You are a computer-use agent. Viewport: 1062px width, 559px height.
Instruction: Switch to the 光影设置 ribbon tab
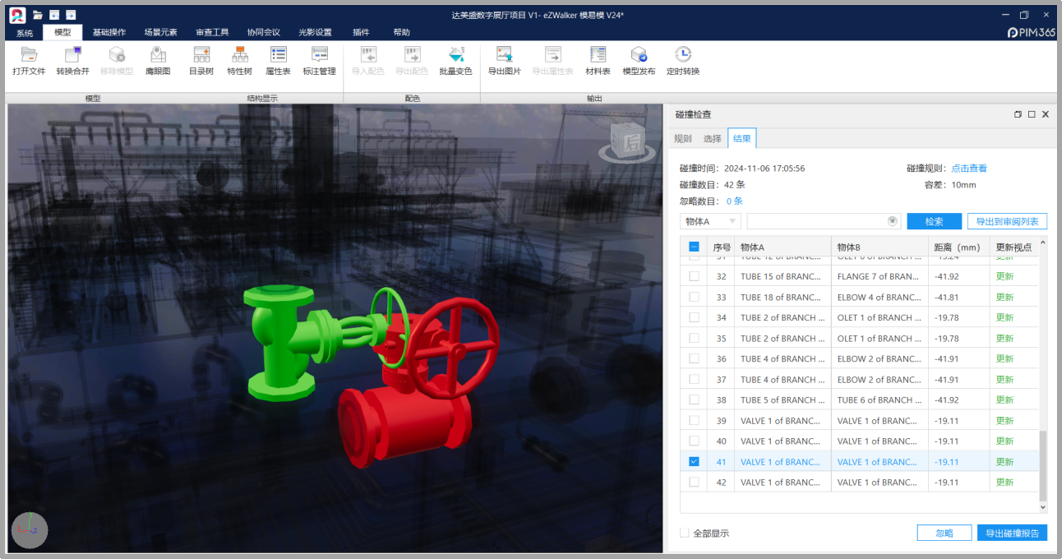coord(315,33)
